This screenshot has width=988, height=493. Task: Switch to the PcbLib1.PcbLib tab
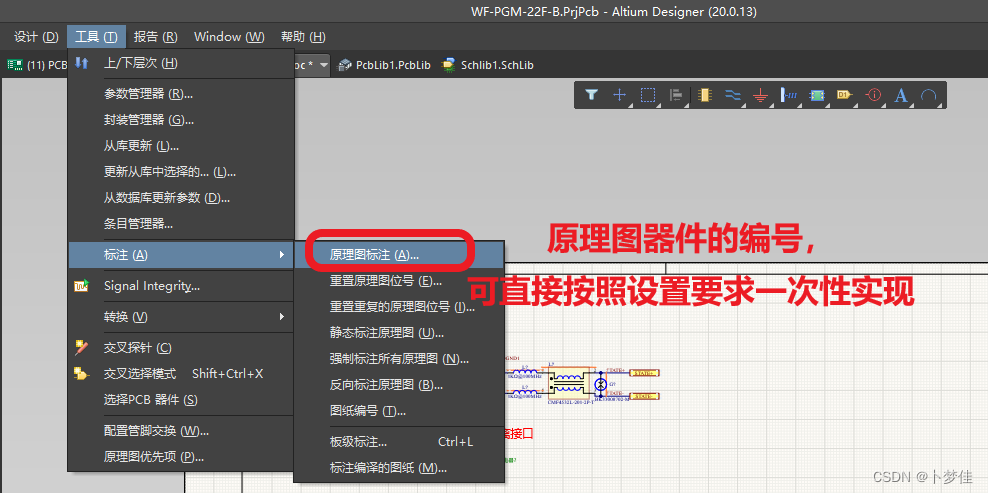coord(385,65)
